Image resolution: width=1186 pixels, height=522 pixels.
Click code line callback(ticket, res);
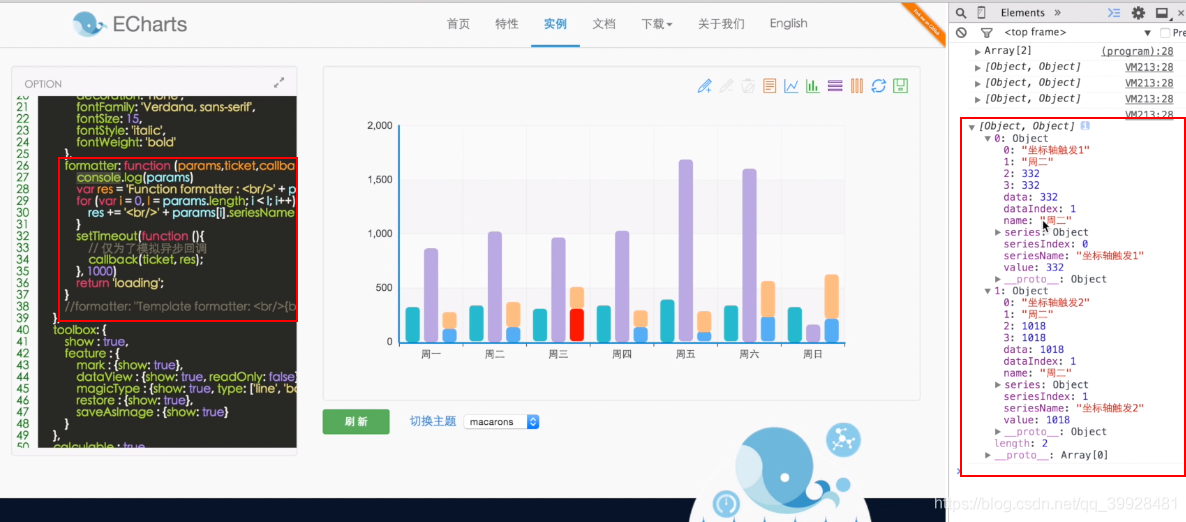pyautogui.click(x=146, y=259)
